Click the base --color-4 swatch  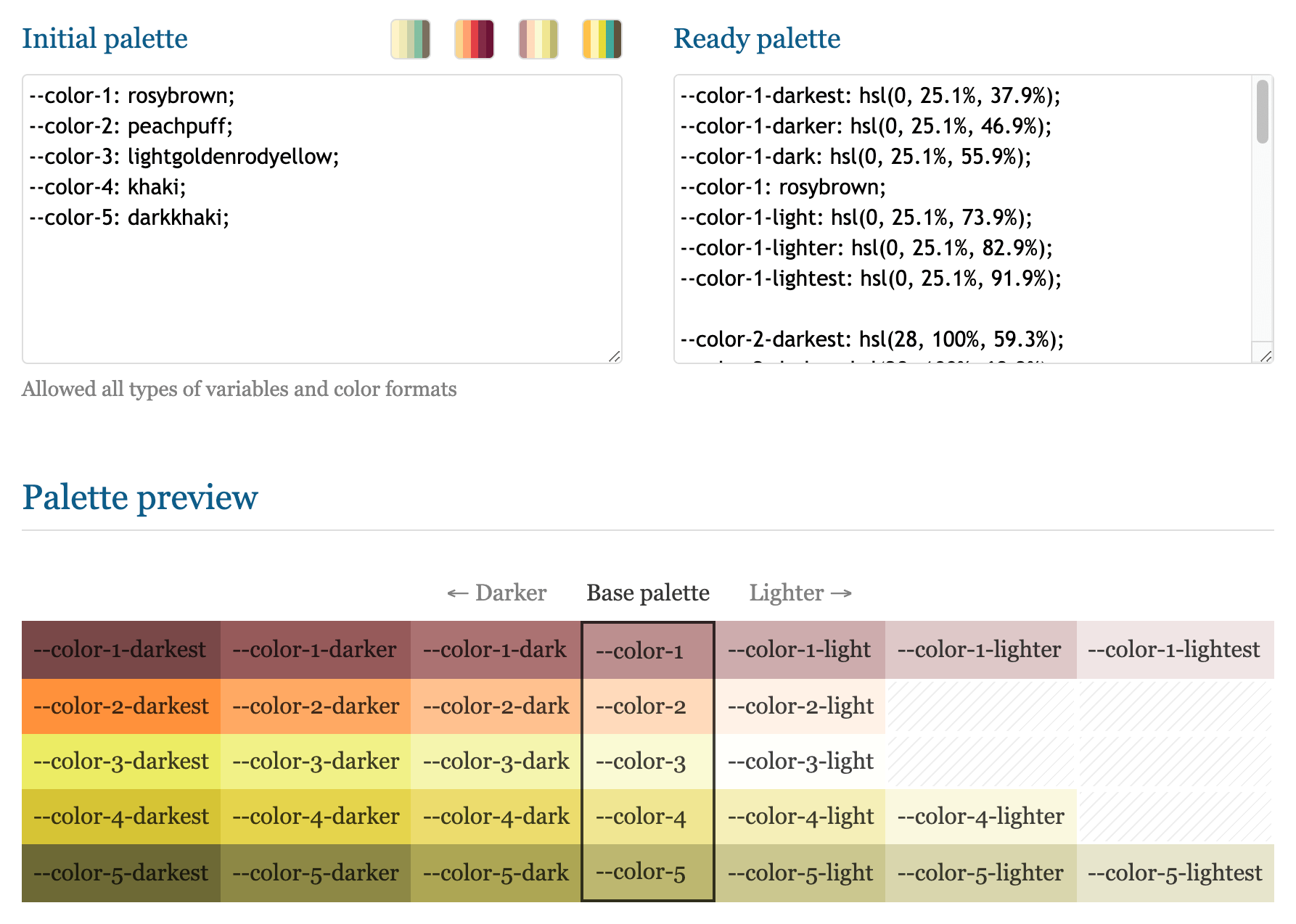point(648,817)
